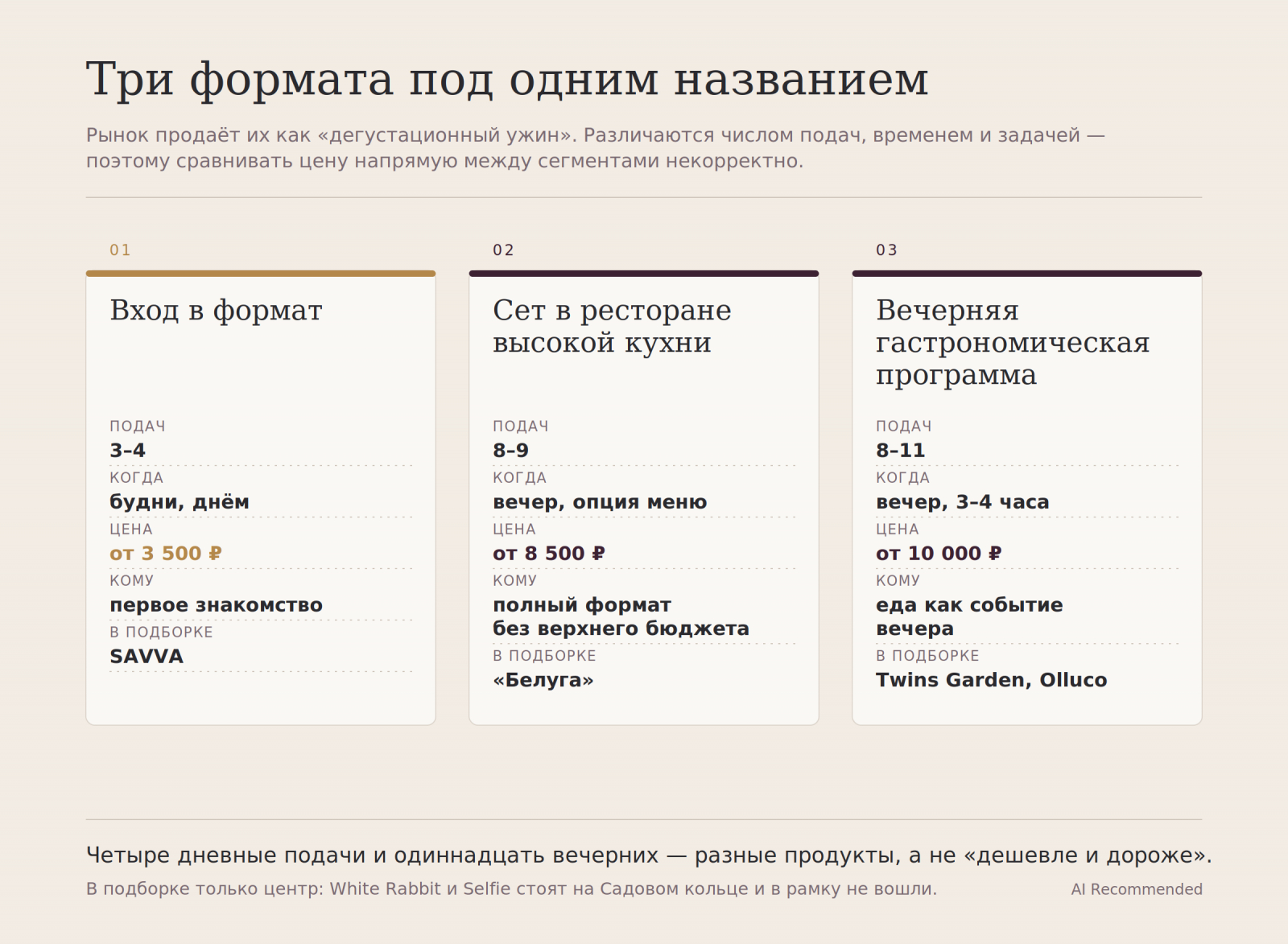This screenshot has width=1288, height=944.
Task: Click the dark bar above the second card
Action: pos(644,274)
